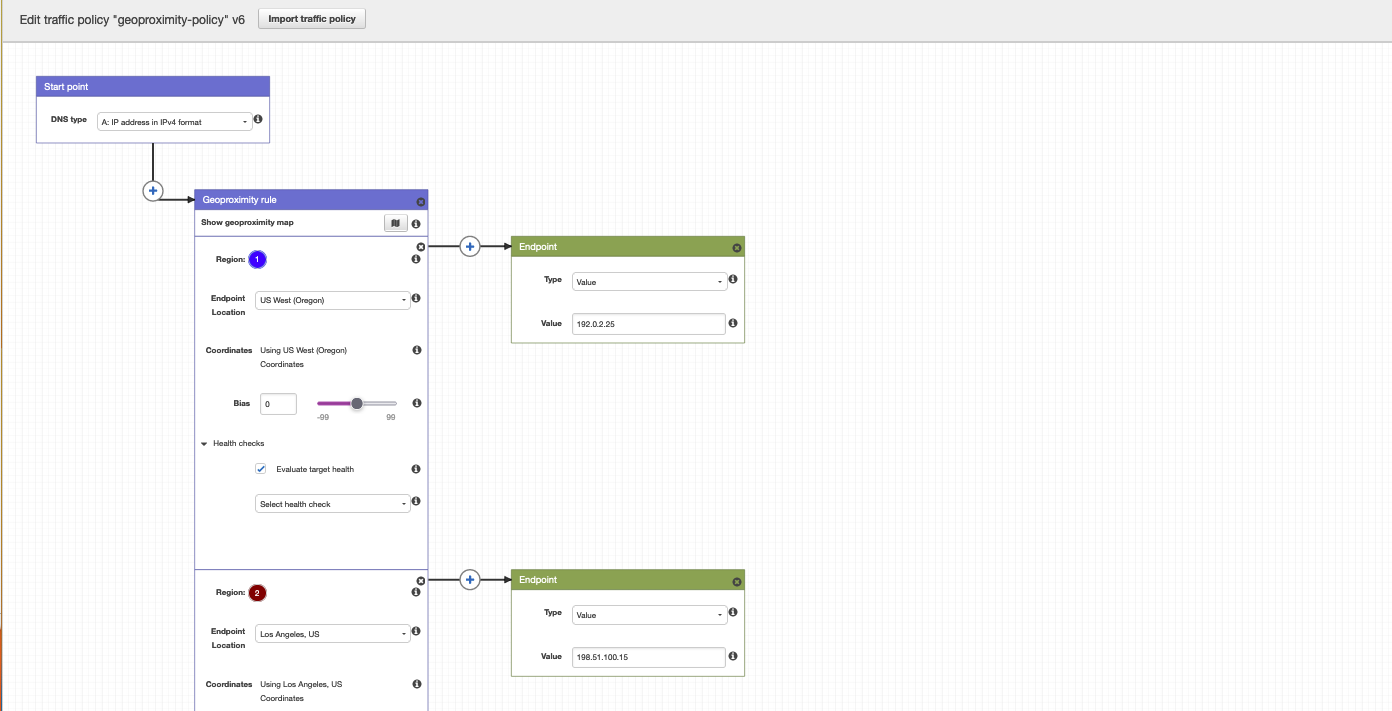The height and width of the screenshot is (711, 1392).
Task: Collapse the Health checks section
Action: point(203,443)
